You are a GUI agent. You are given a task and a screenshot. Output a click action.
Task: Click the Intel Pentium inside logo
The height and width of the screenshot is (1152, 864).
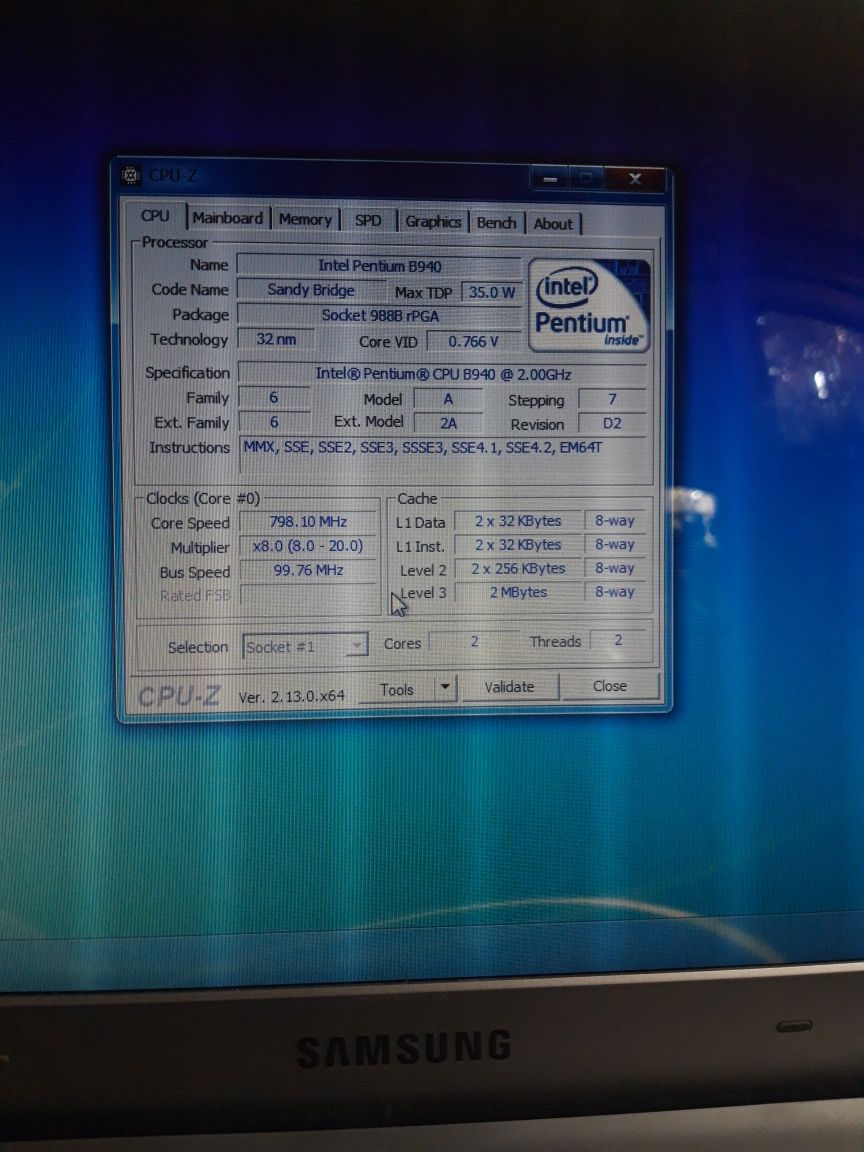pyautogui.click(x=589, y=305)
